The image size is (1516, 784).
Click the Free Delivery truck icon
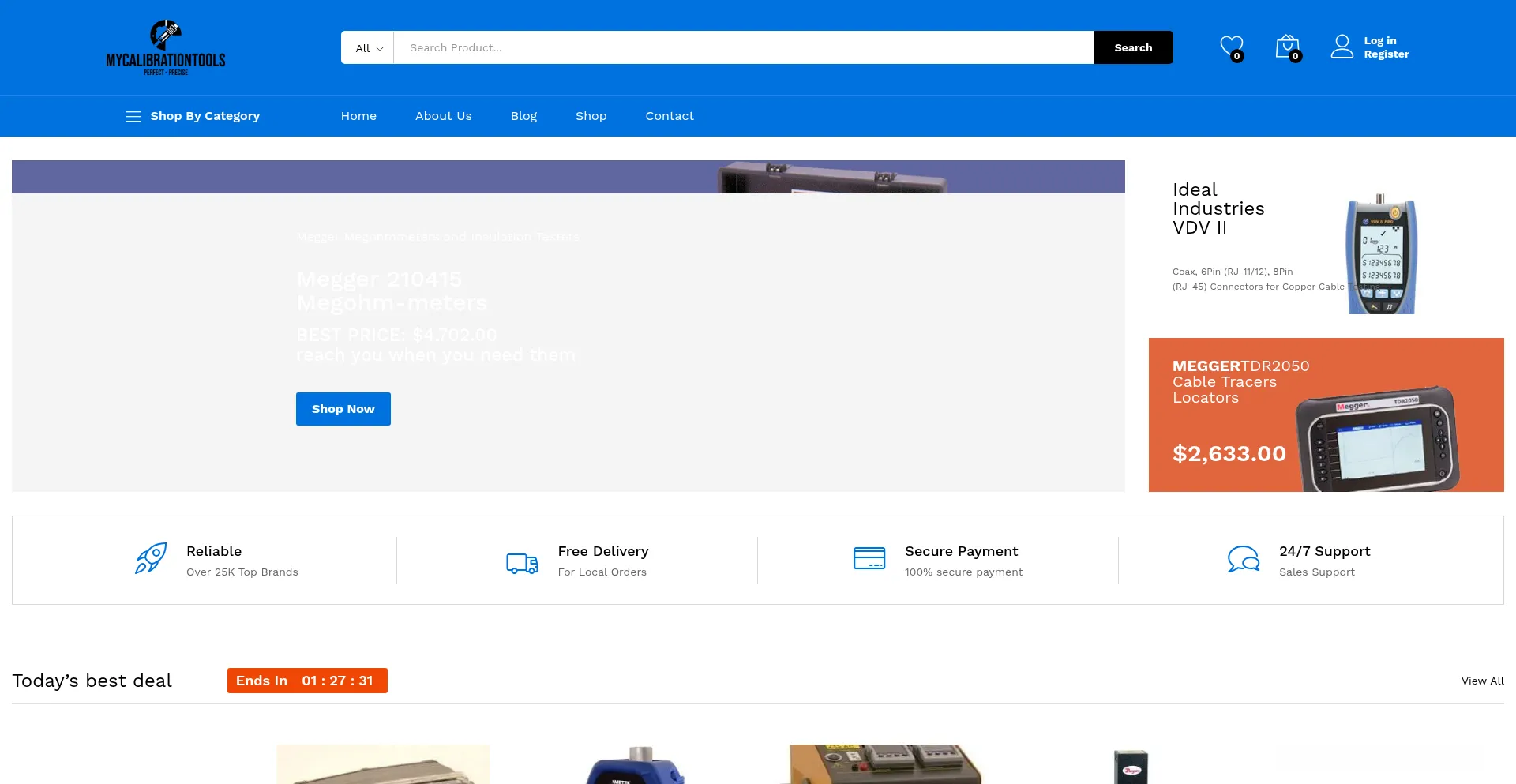coord(522,563)
